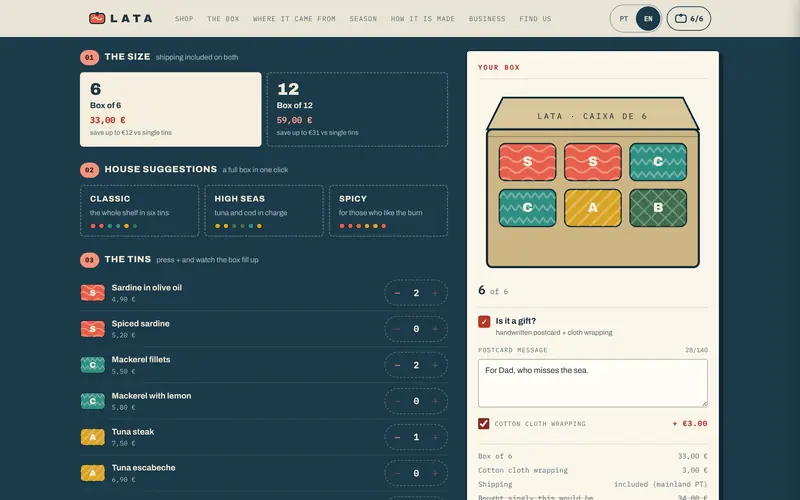The width and height of the screenshot is (800, 500).
Task: Select the Box of 6 size card
Action: coord(170,109)
